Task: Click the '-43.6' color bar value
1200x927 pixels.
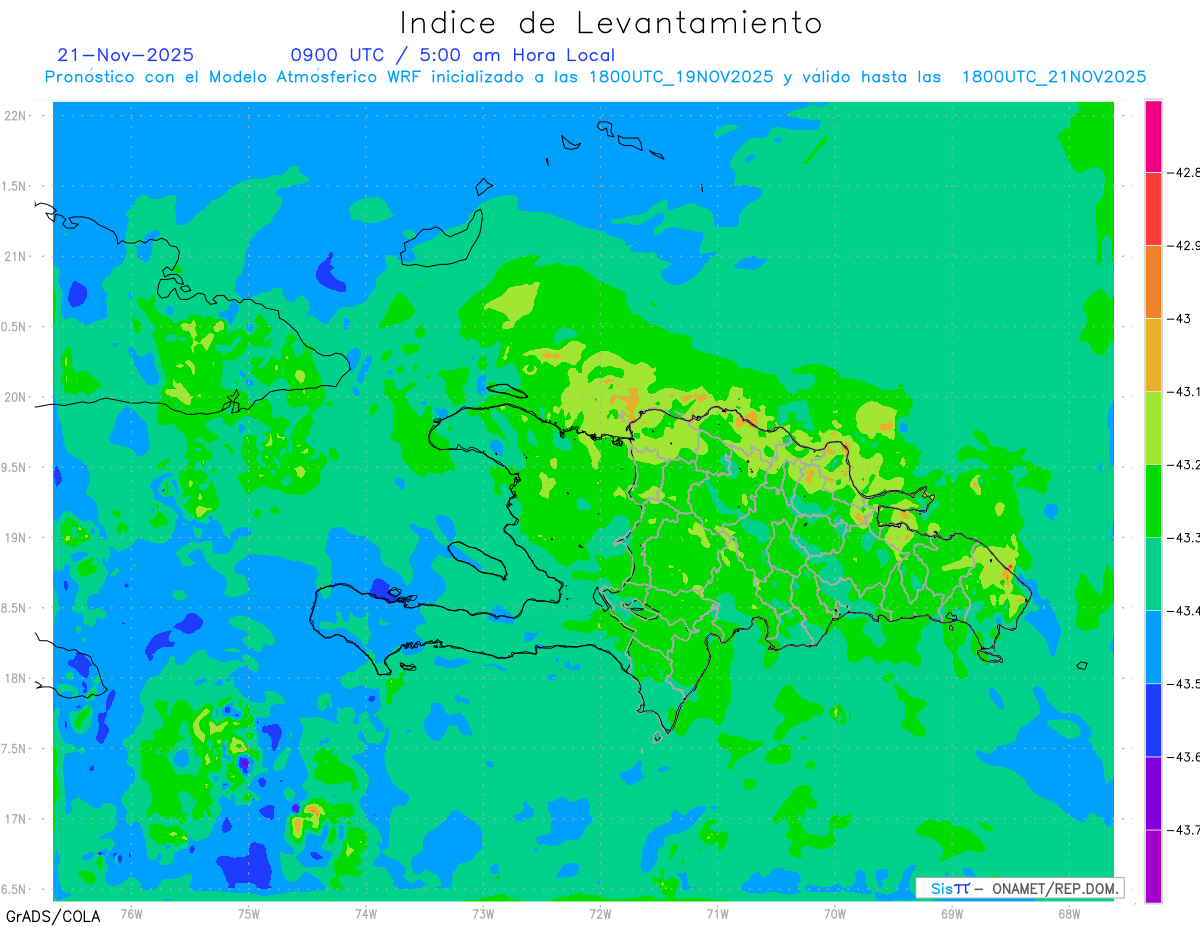Action: pyautogui.click(x=1182, y=757)
